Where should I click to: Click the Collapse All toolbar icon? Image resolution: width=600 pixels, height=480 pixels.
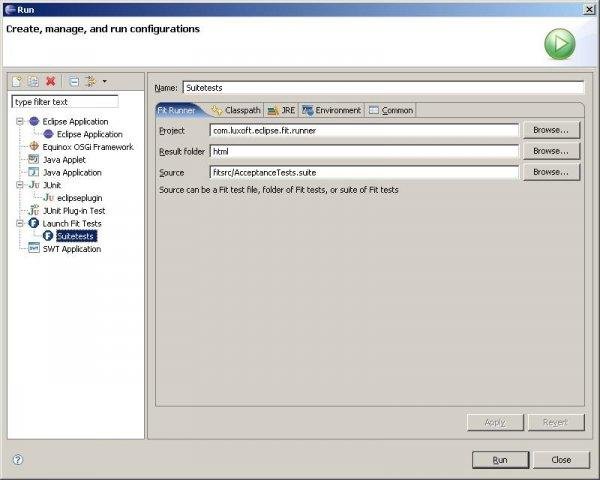click(x=73, y=81)
